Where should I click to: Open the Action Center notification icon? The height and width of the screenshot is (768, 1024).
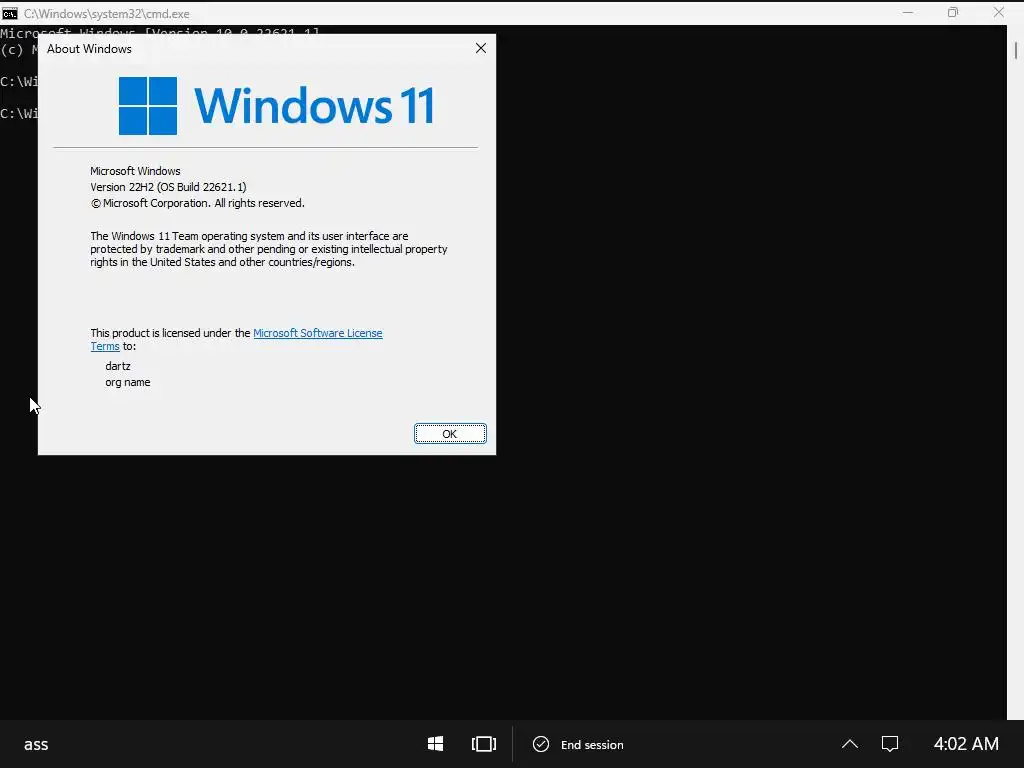point(890,744)
